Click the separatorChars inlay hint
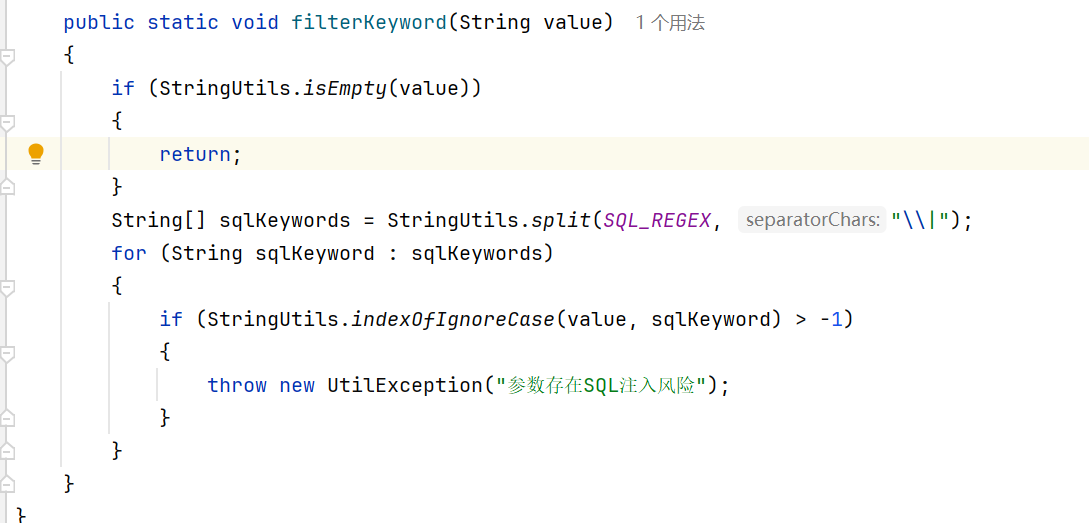This screenshot has width=1089, height=523. tap(812, 220)
